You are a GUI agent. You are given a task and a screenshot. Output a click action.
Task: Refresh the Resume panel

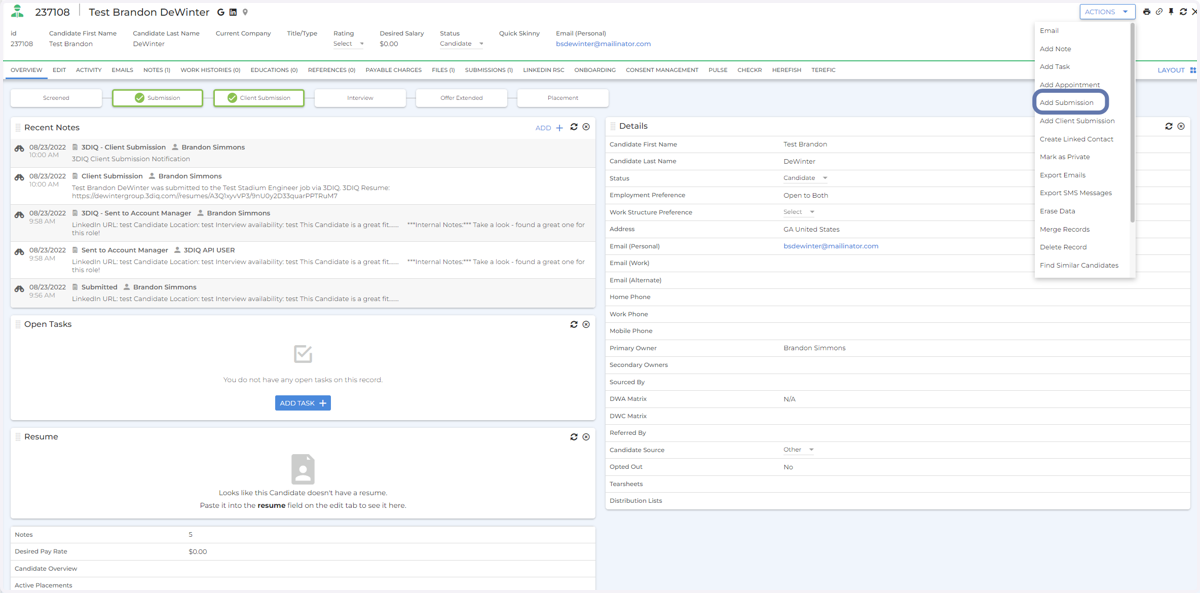pos(574,437)
